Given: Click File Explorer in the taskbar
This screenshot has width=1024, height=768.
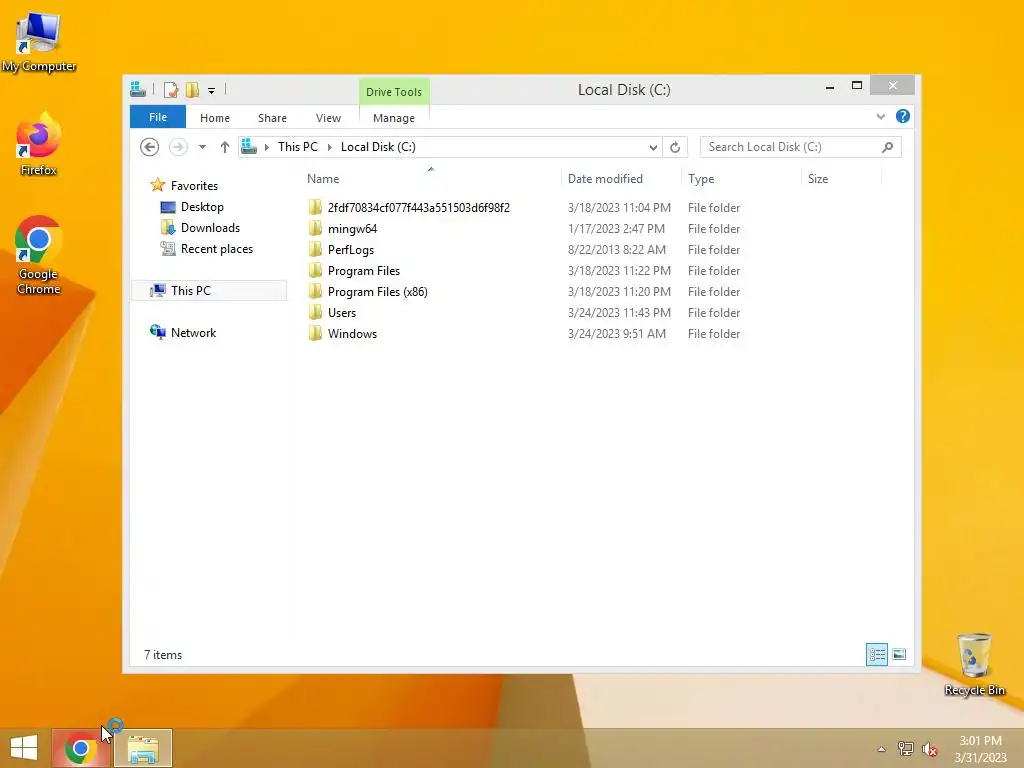Looking at the screenshot, I should click(x=143, y=748).
